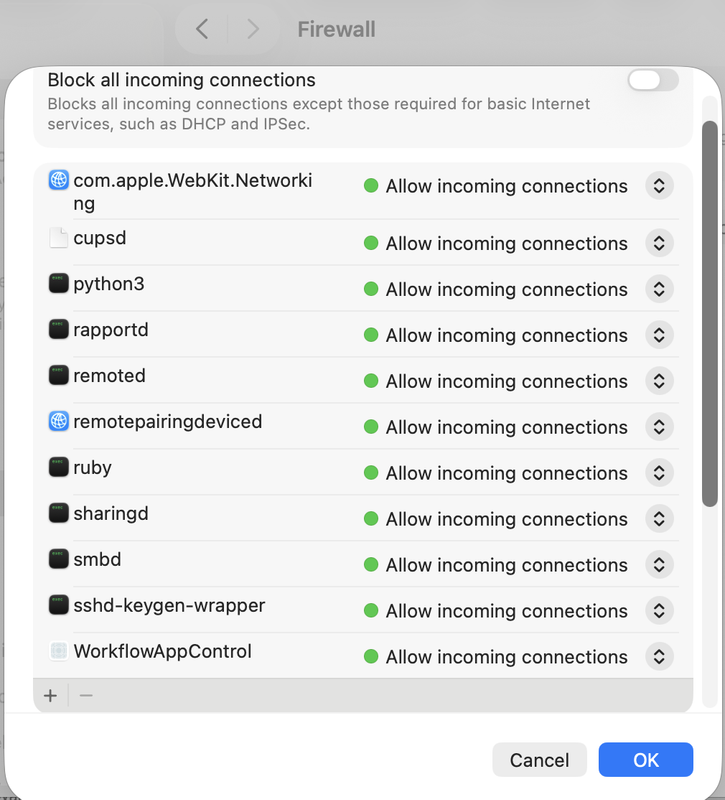This screenshot has height=800, width=725.
Task: Click the sharingd exec icon
Action: pos(59,513)
